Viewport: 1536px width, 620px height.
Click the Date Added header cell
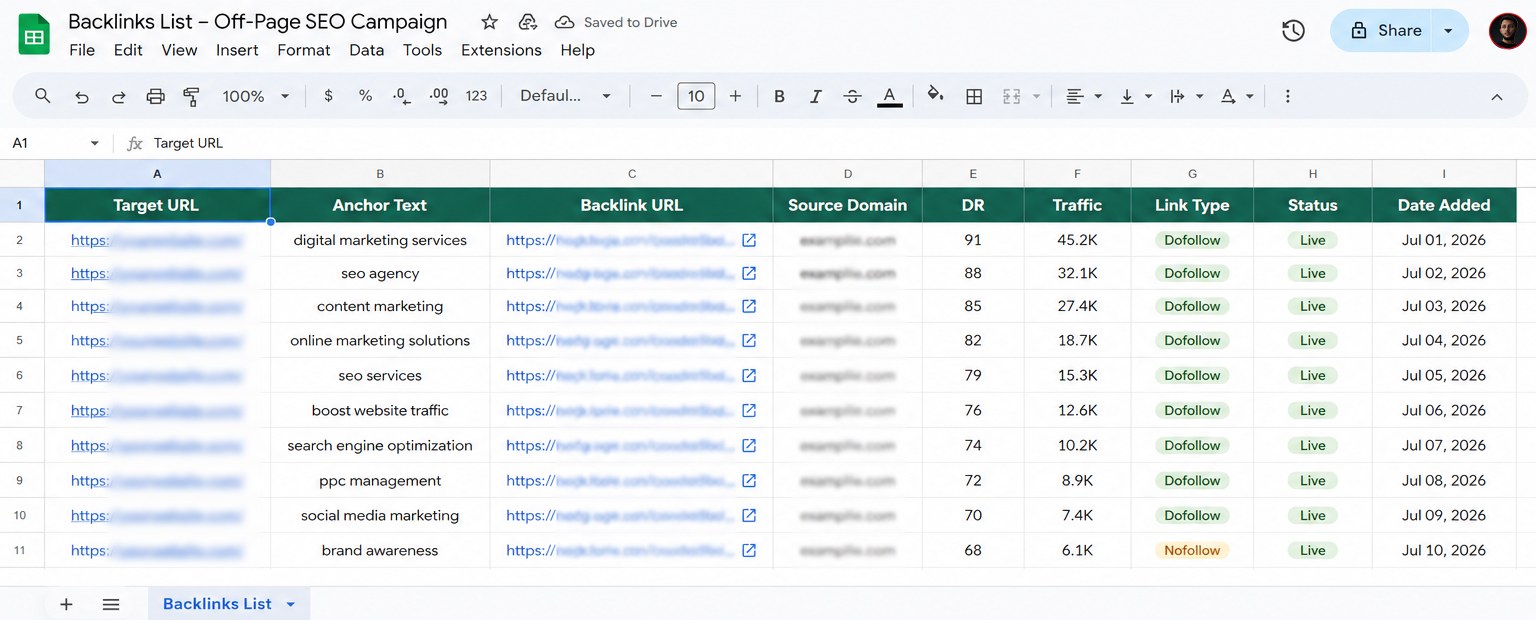coord(1444,205)
